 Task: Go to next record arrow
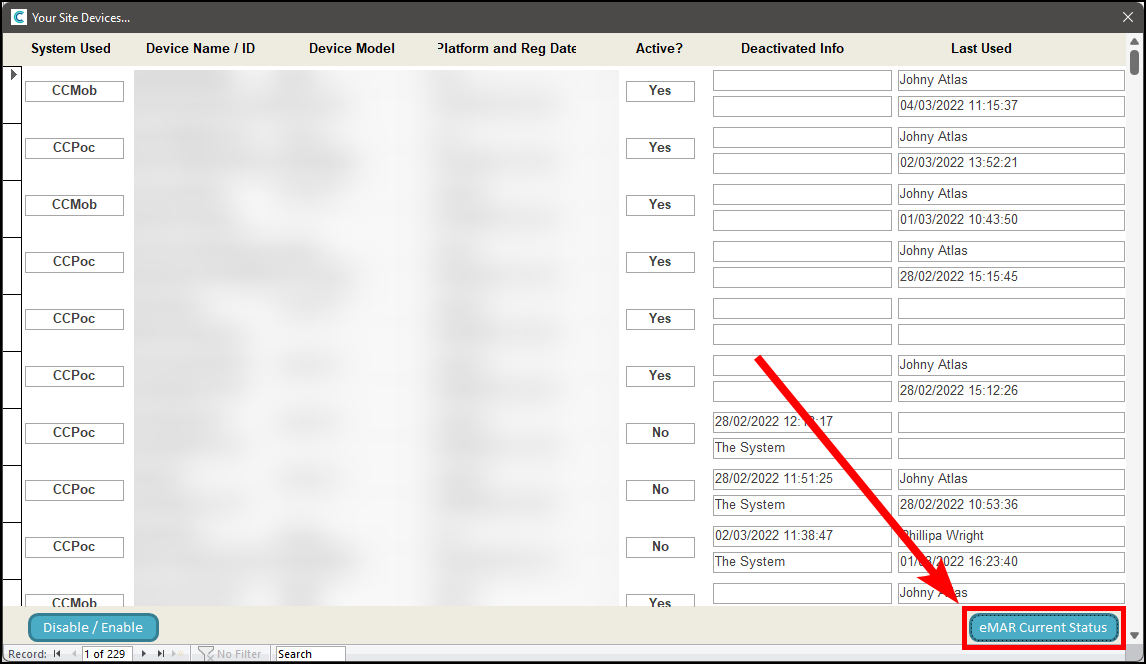coord(145,654)
